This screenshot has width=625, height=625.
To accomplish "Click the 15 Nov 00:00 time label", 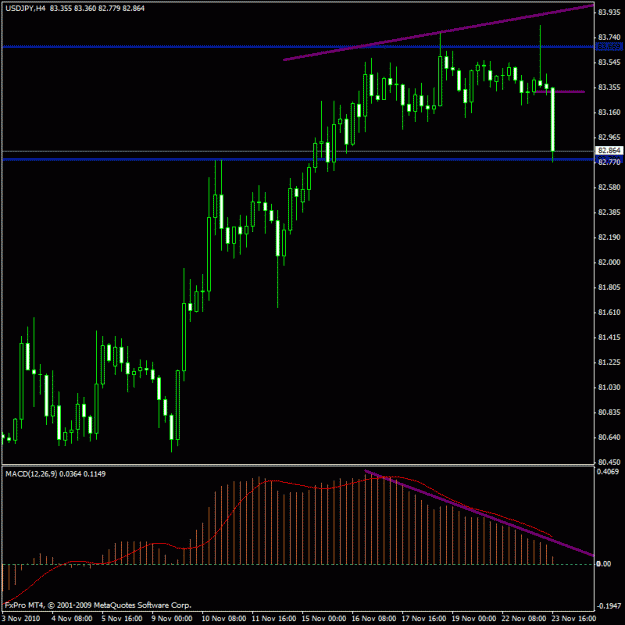I will click(x=324, y=619).
